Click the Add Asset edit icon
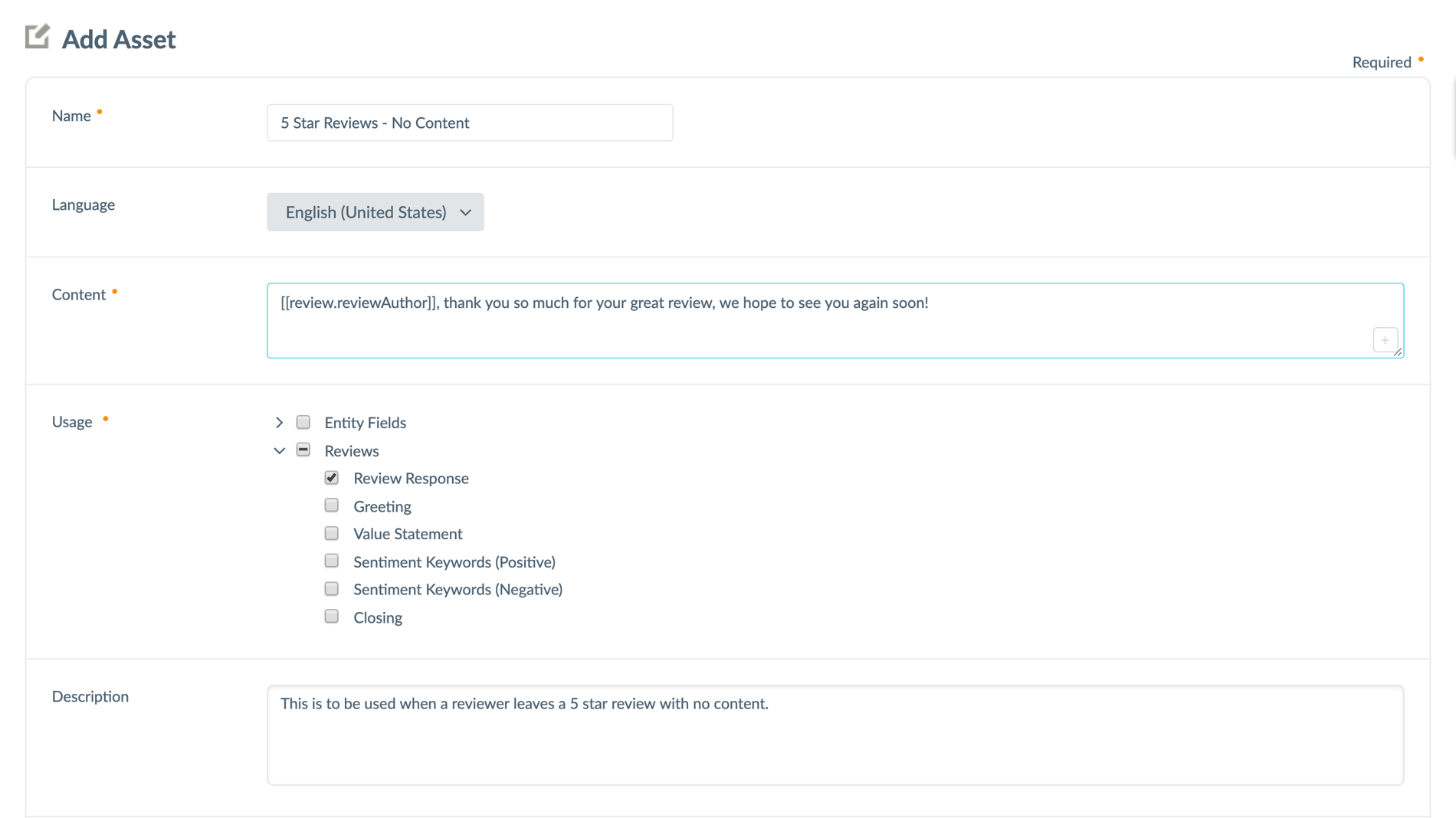 (x=37, y=37)
